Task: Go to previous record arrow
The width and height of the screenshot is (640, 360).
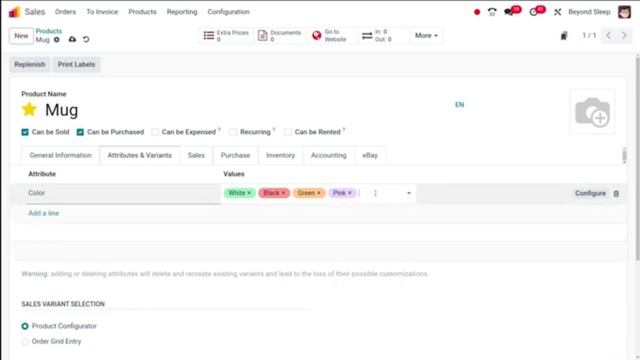Action: click(x=609, y=36)
